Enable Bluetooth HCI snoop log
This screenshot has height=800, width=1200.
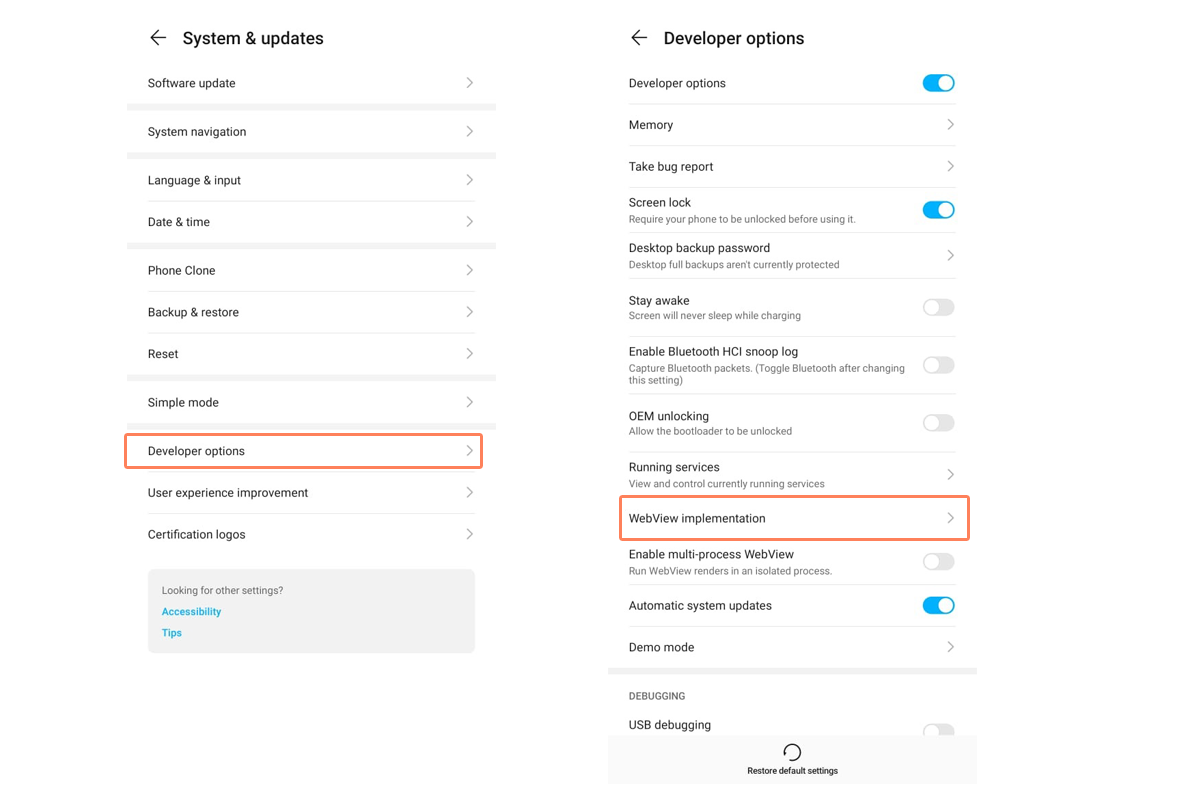[x=938, y=365]
